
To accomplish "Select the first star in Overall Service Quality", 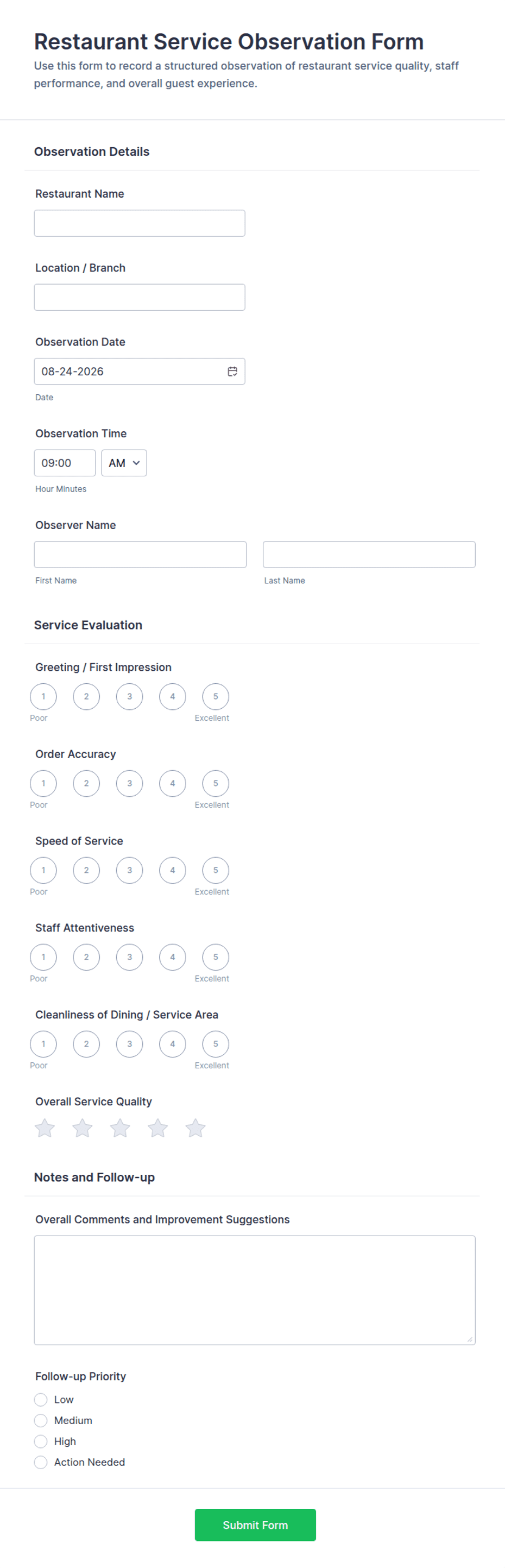I will point(45,1128).
